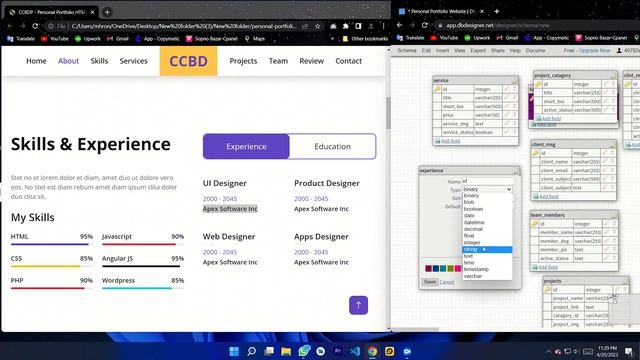
Task: Open the Share menu in dbdesigner
Action: point(498,51)
